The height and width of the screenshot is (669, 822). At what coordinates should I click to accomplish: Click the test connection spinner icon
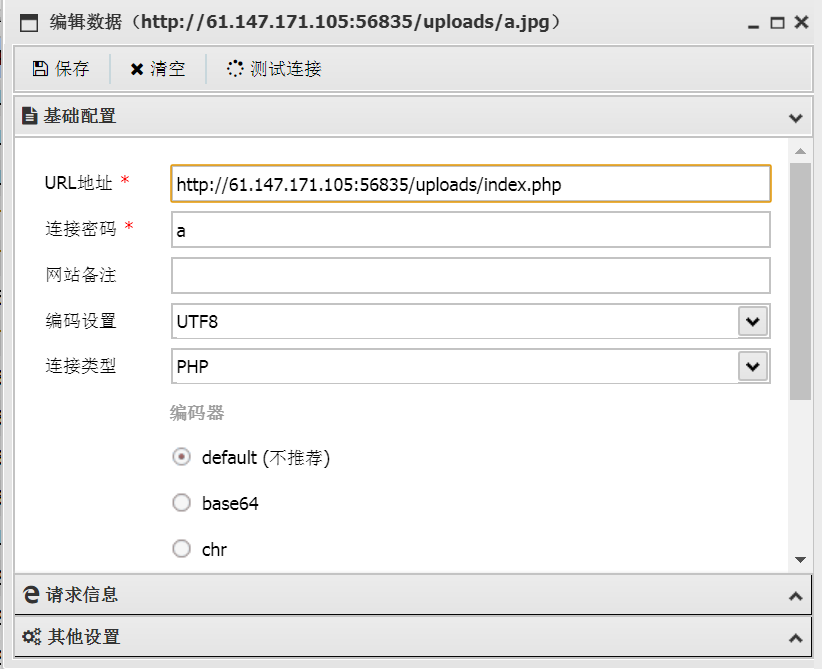tap(235, 69)
